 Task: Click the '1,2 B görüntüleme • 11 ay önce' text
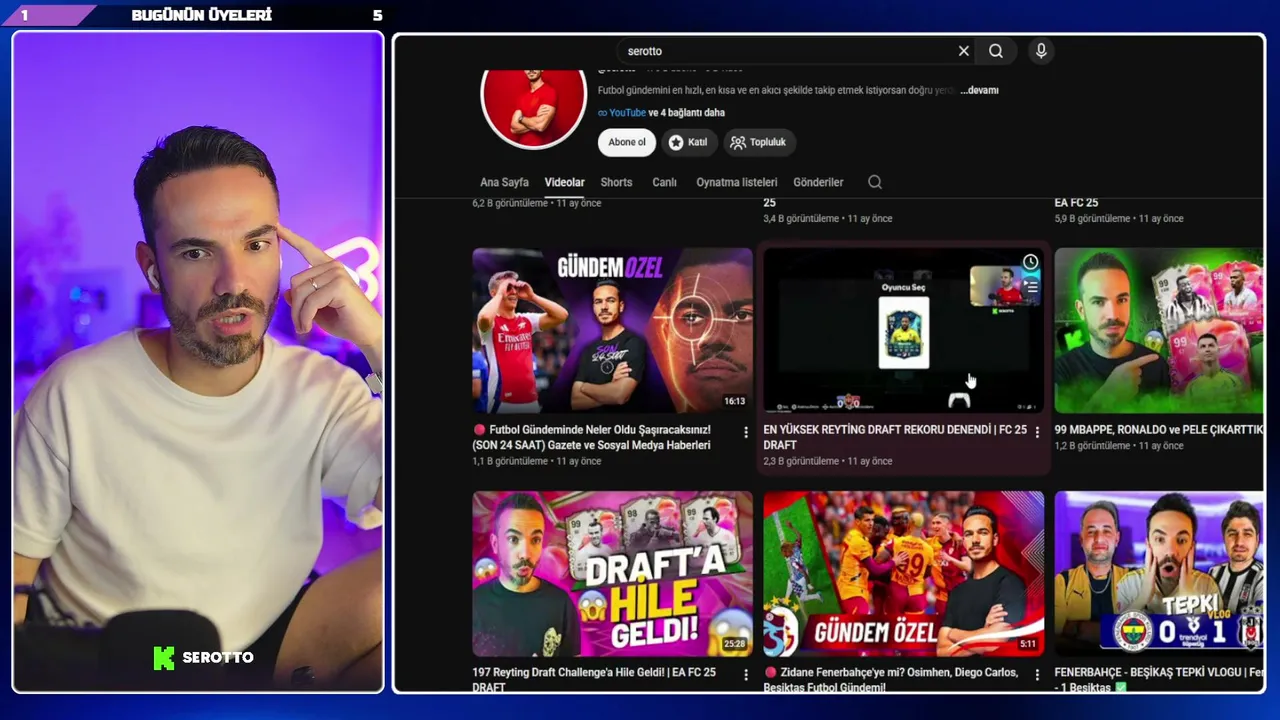[x=1118, y=446]
